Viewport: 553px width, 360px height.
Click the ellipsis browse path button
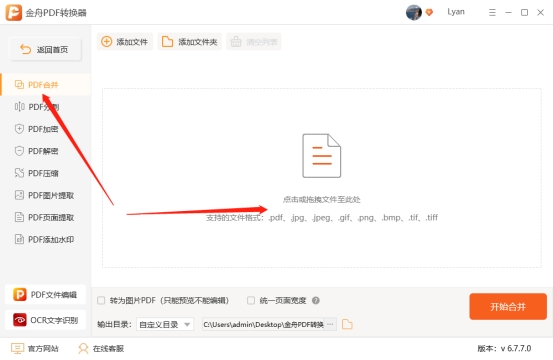tap(330, 324)
